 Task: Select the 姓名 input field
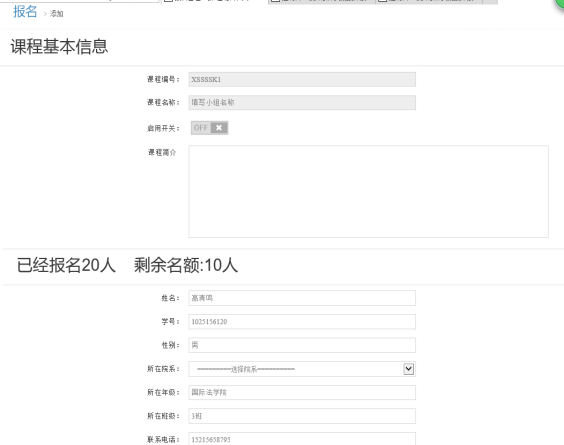click(x=302, y=298)
